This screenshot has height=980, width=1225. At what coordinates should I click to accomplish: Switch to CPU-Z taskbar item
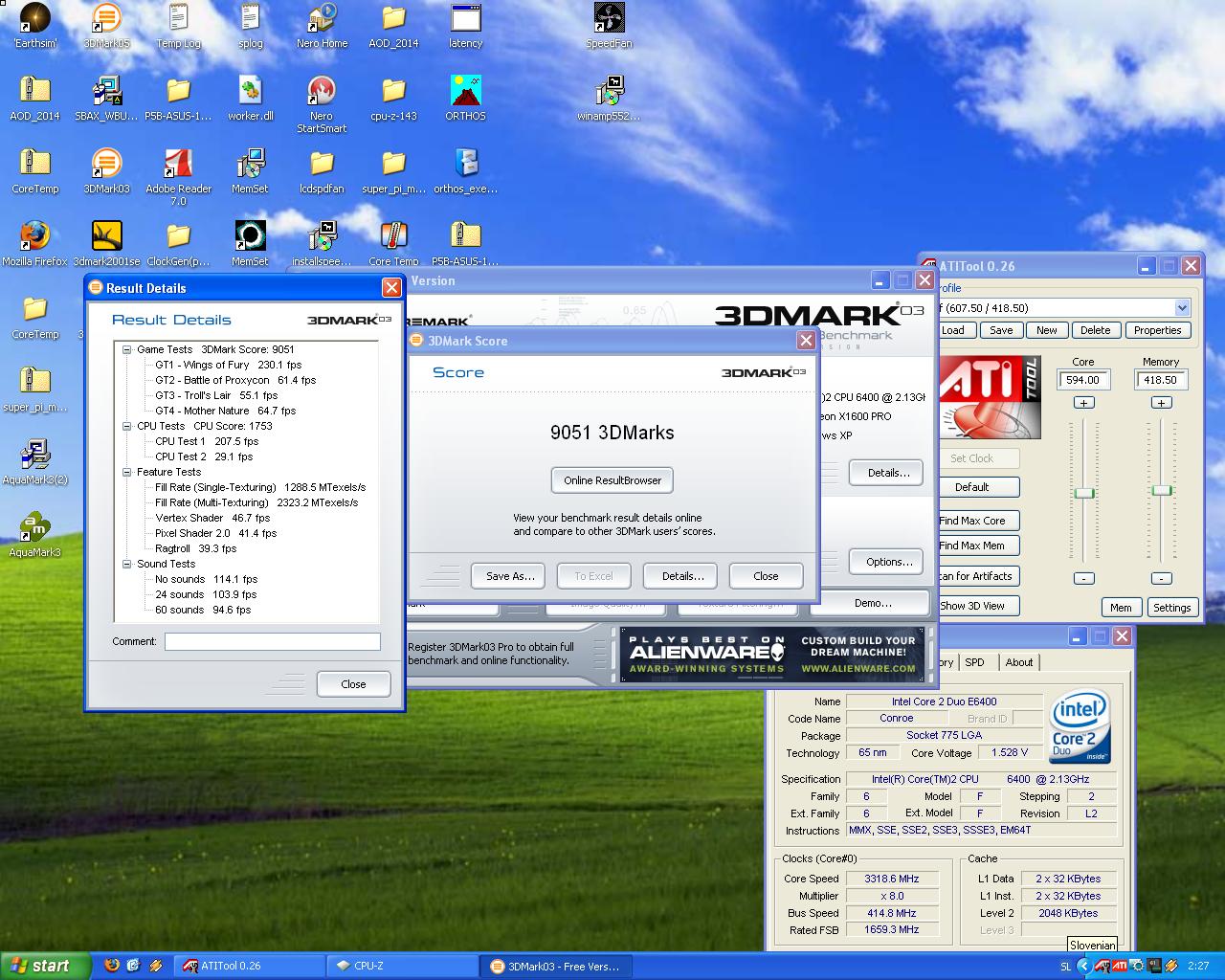click(x=403, y=966)
